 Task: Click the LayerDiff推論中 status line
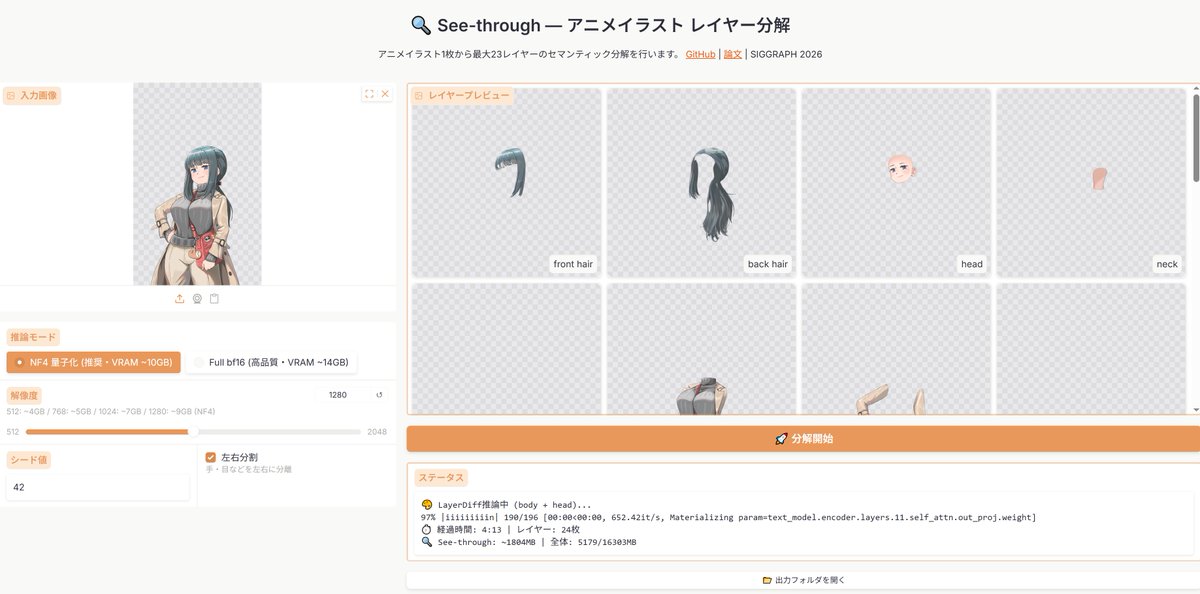(x=506, y=504)
